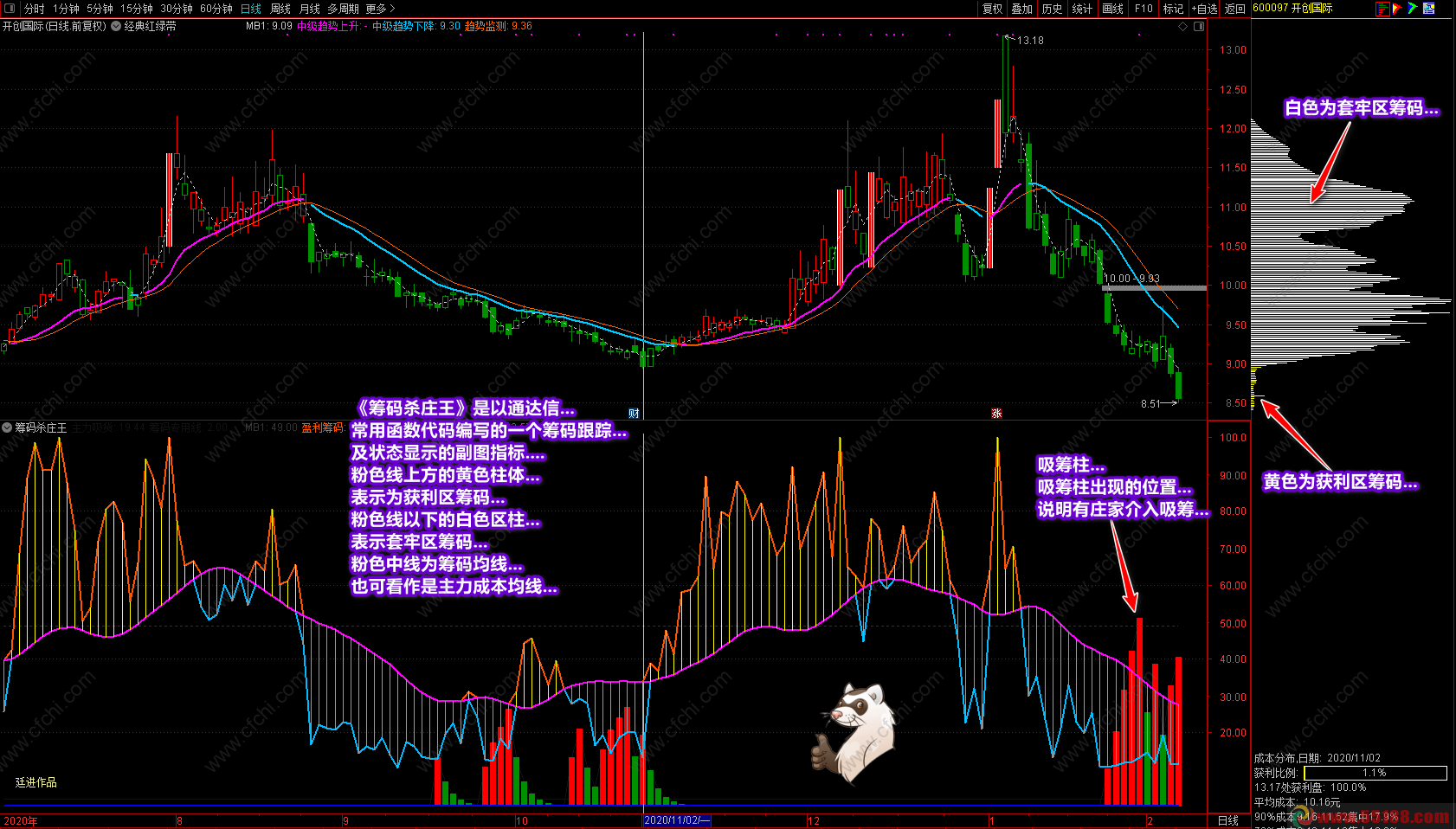
Task: Open the 经典红绿带 indicator dropdown arrow
Action: click(116, 26)
